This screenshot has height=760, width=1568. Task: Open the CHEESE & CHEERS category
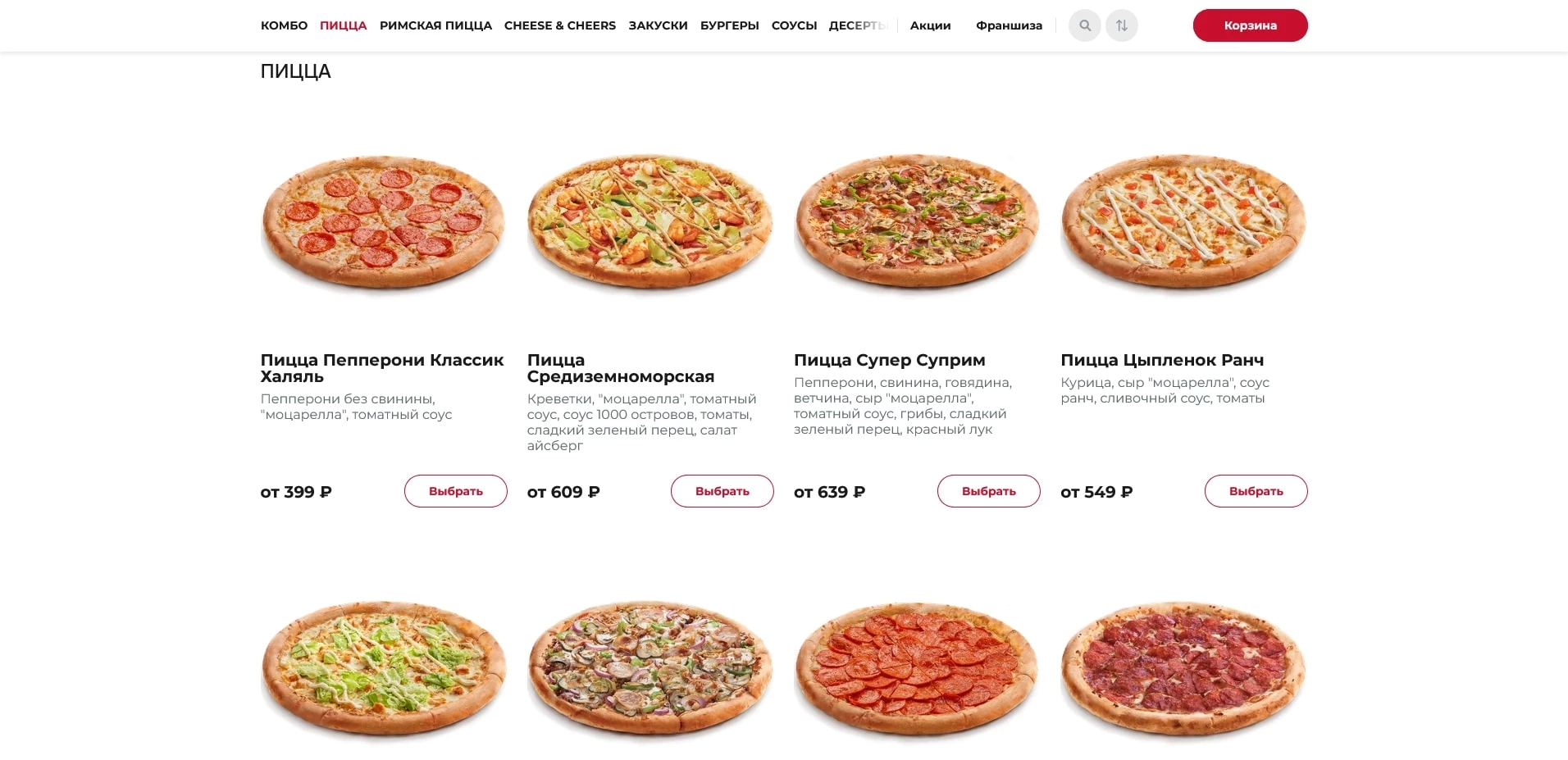coord(559,25)
